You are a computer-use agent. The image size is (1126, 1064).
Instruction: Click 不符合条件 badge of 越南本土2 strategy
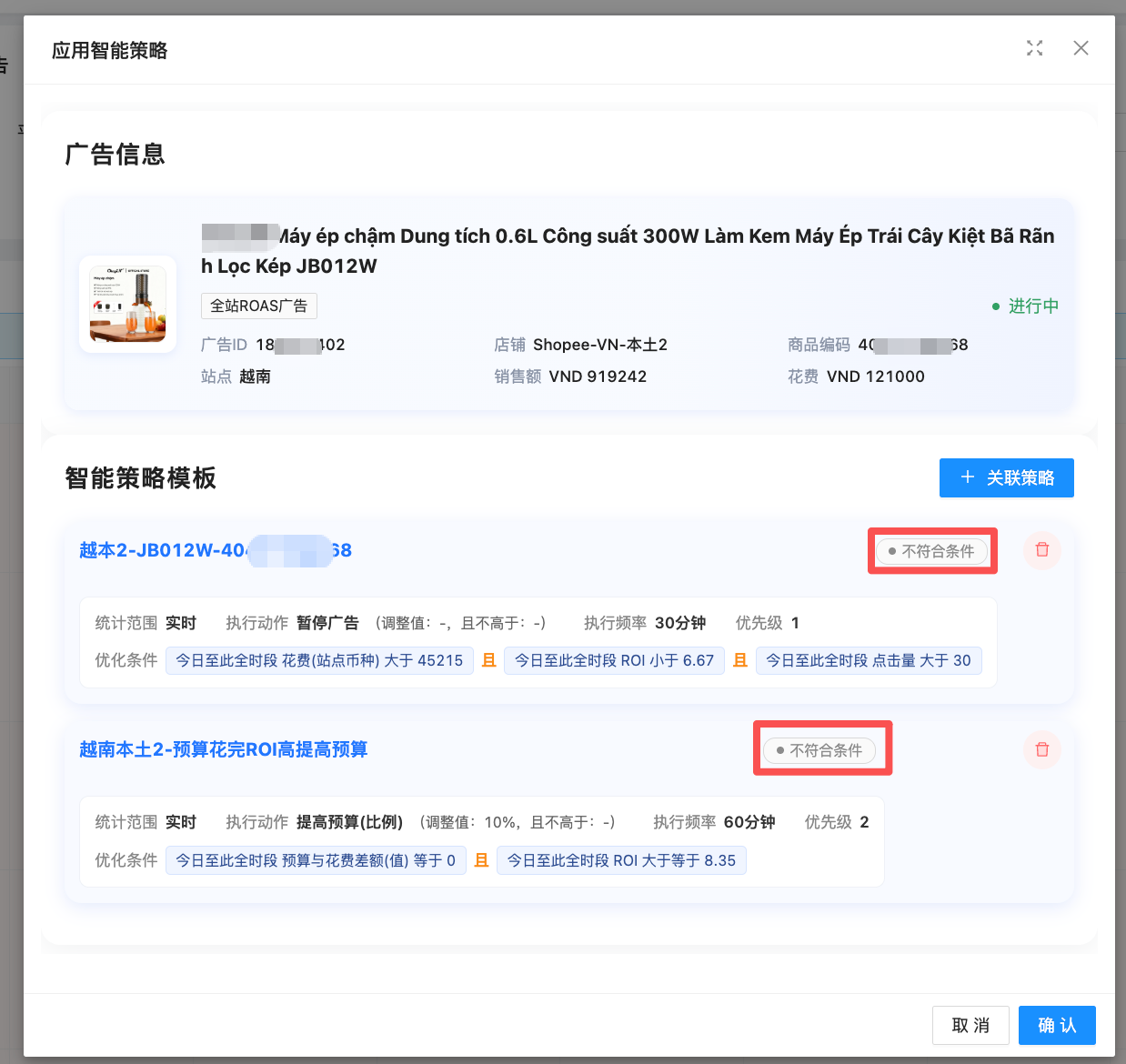[x=819, y=750]
